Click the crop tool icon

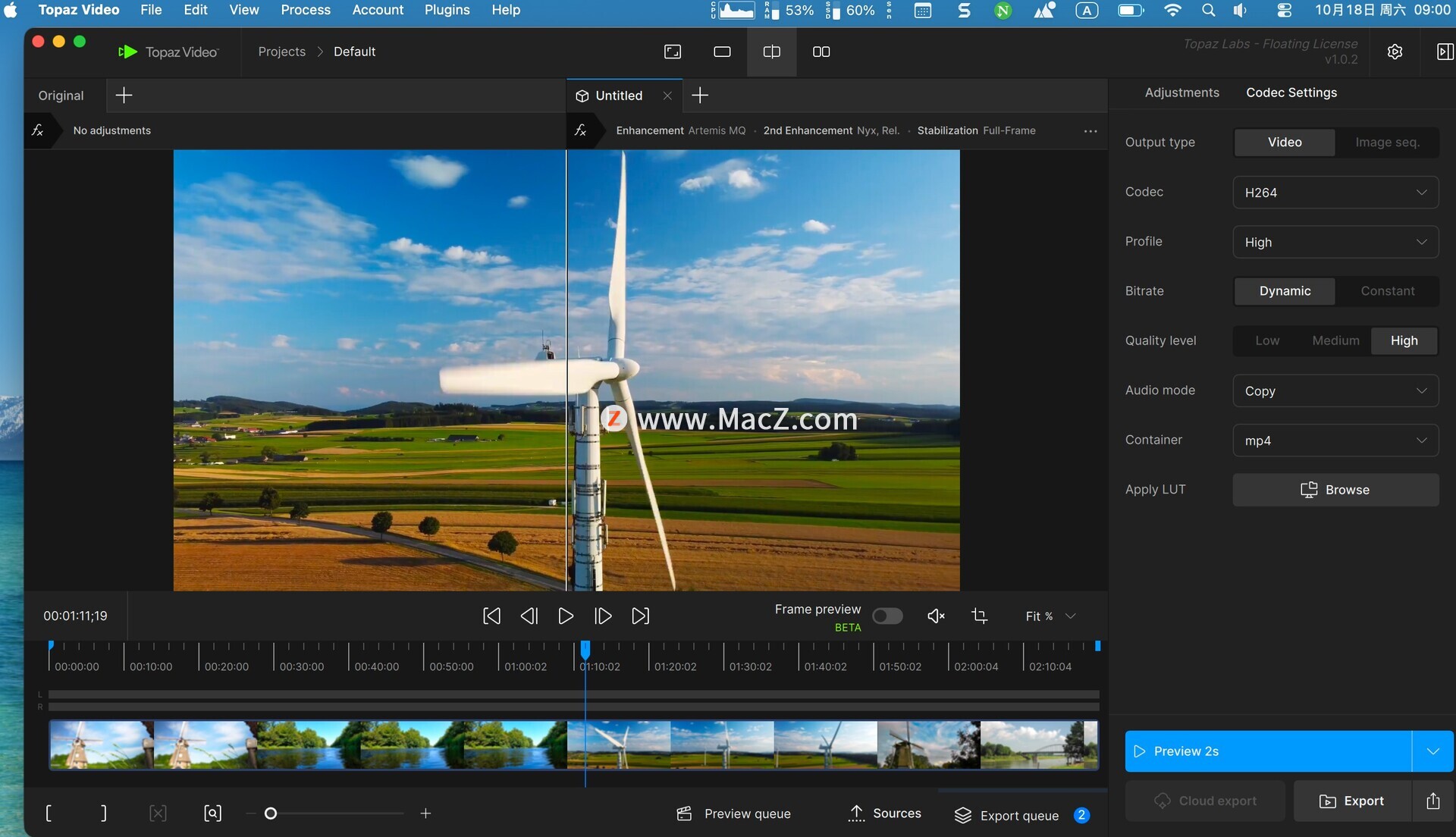click(x=979, y=616)
